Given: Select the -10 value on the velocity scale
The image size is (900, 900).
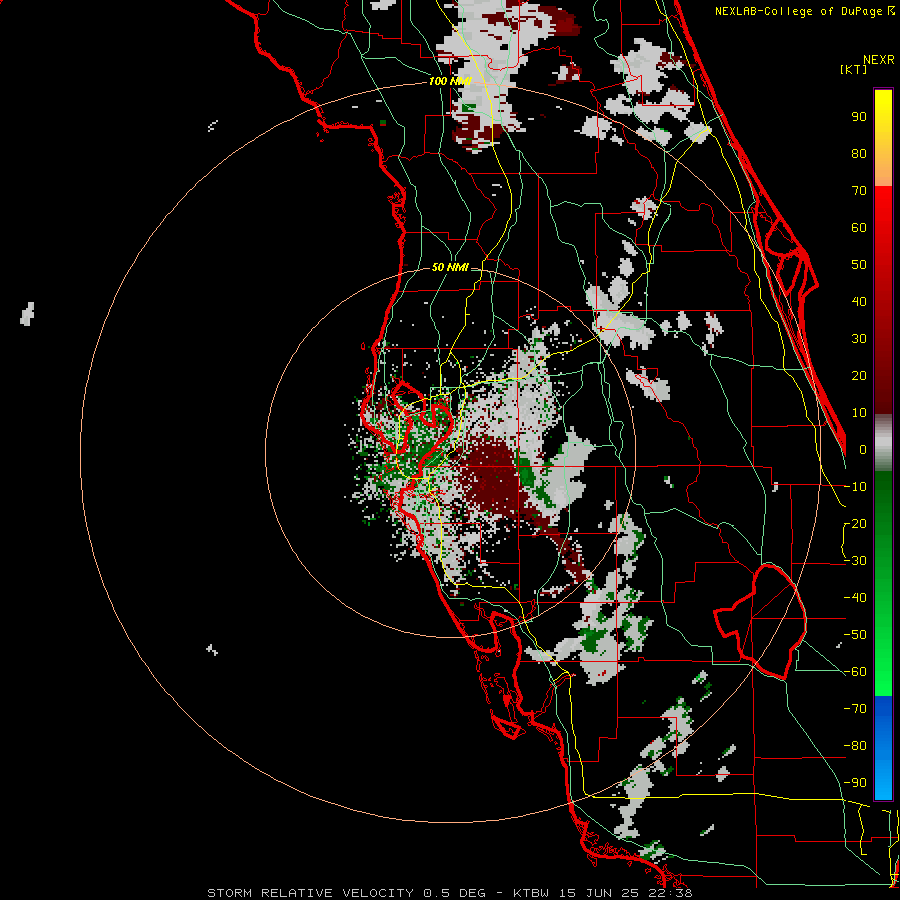Looking at the screenshot, I should point(856,487).
